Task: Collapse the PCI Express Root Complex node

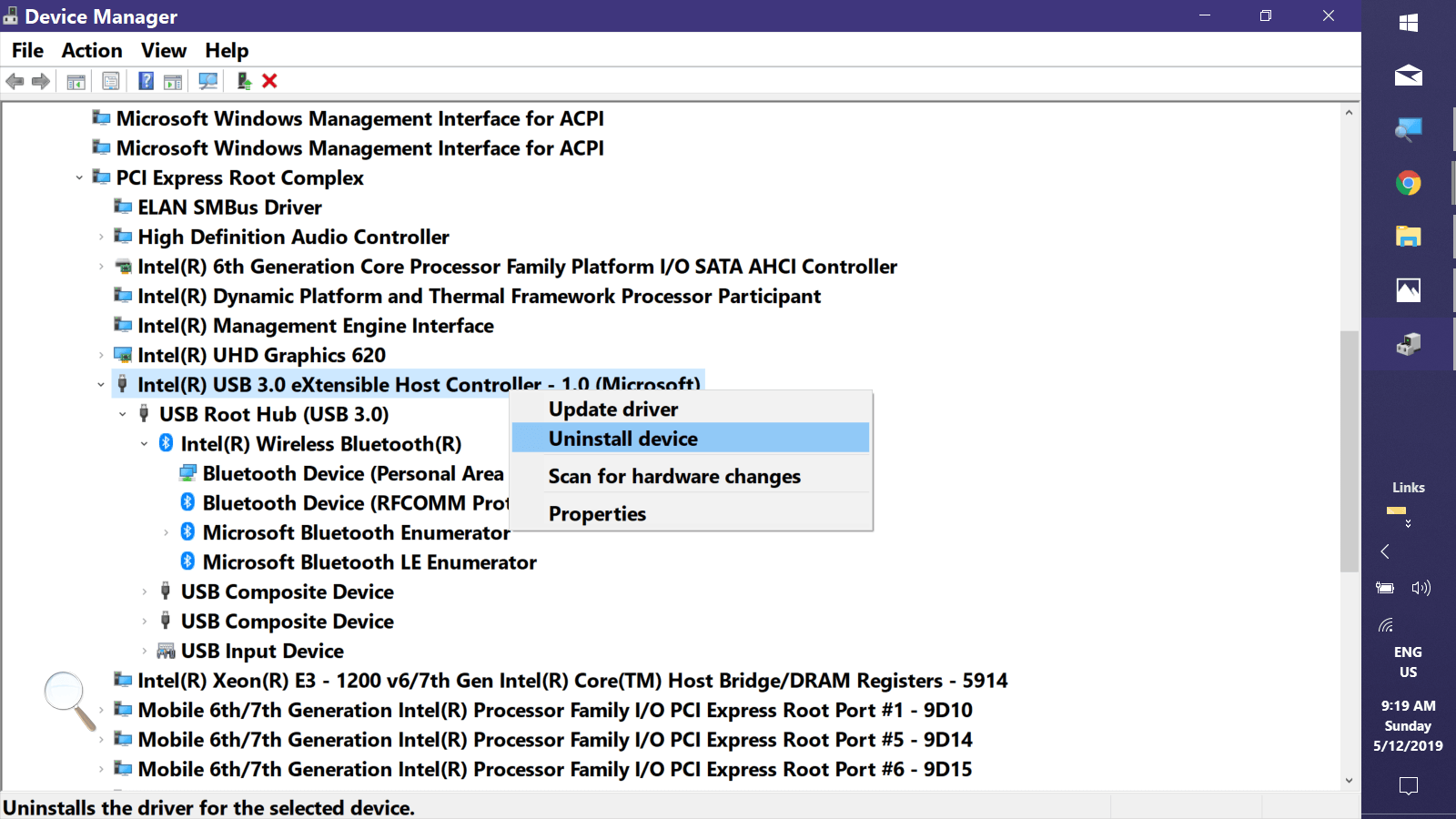Action: tap(79, 178)
